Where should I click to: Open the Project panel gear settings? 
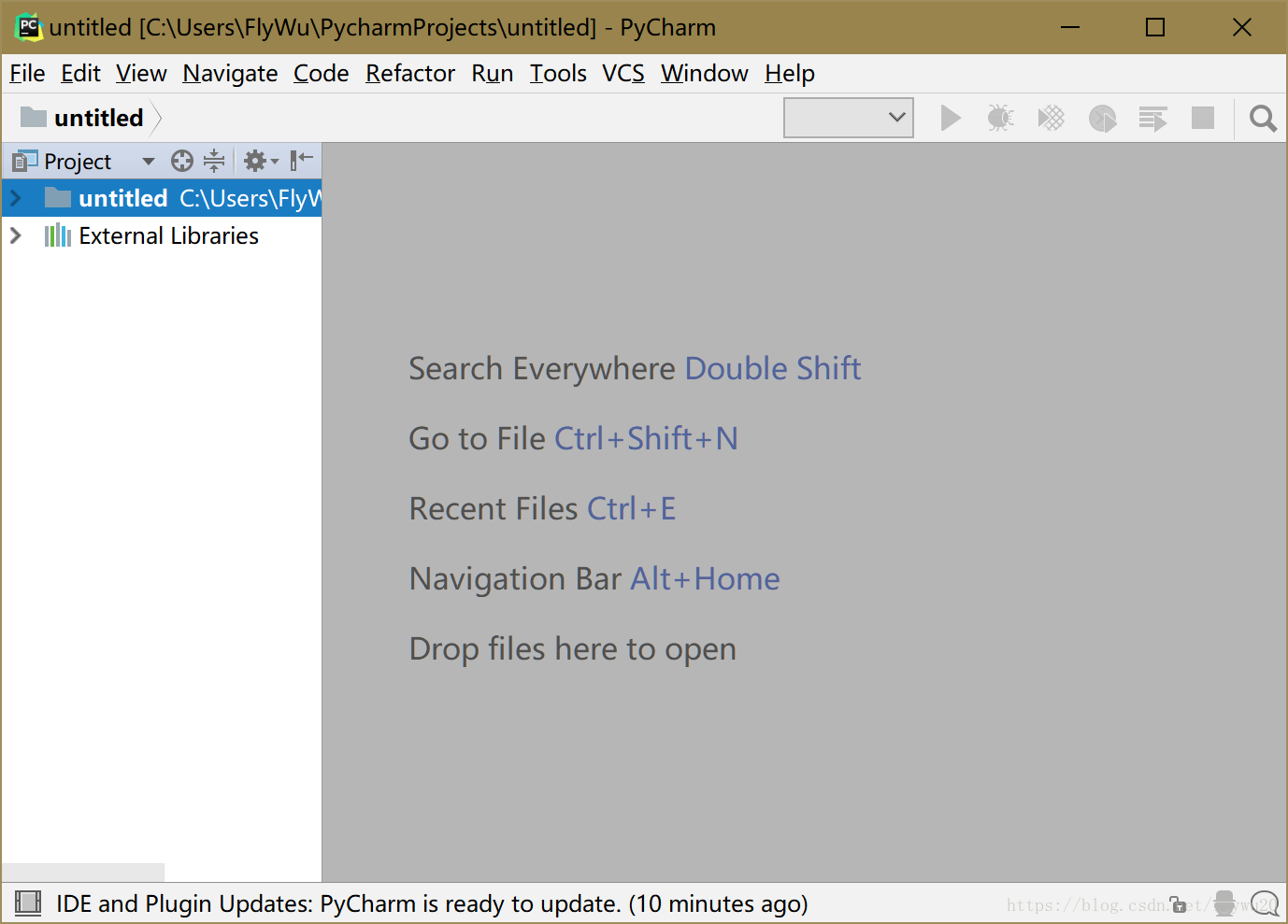(260, 162)
